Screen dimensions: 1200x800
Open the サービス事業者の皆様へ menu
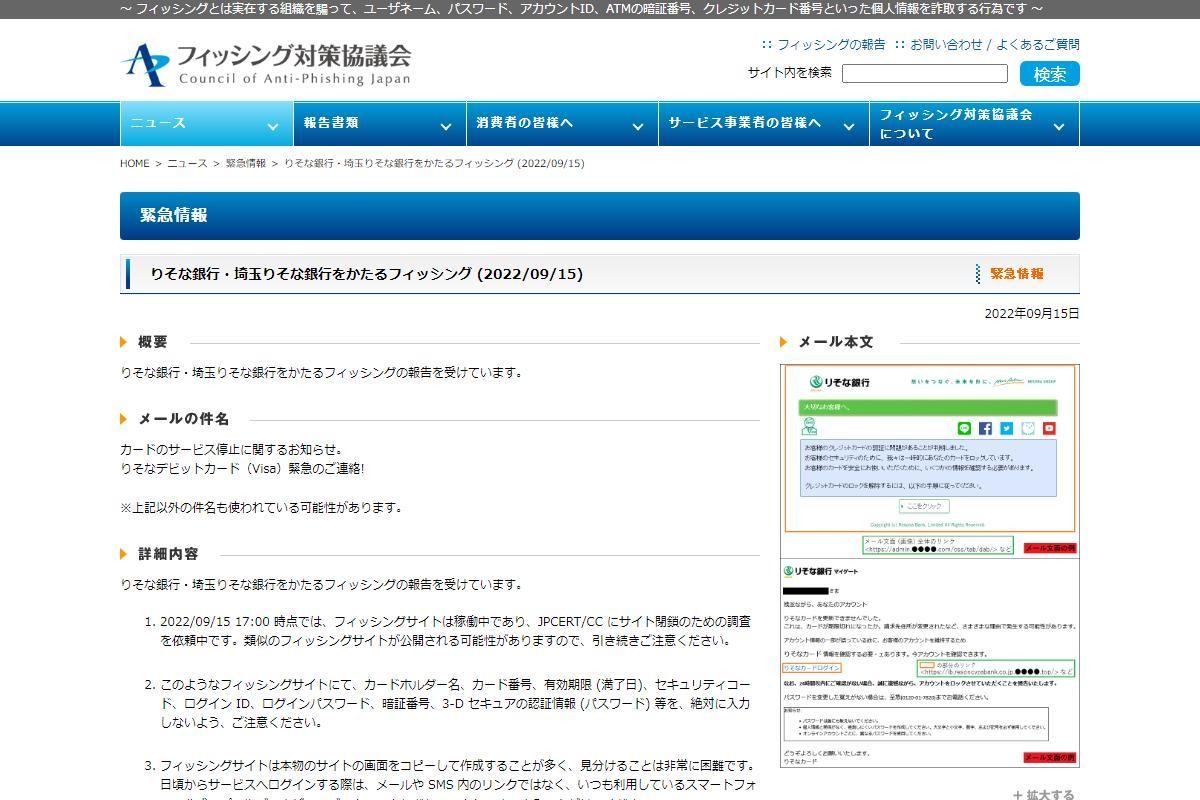[x=762, y=123]
